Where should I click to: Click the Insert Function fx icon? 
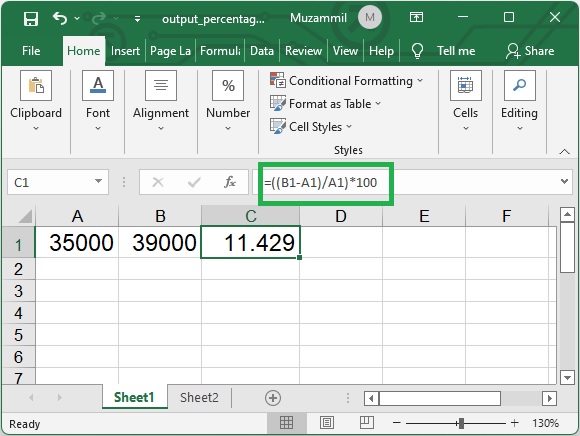tap(230, 182)
